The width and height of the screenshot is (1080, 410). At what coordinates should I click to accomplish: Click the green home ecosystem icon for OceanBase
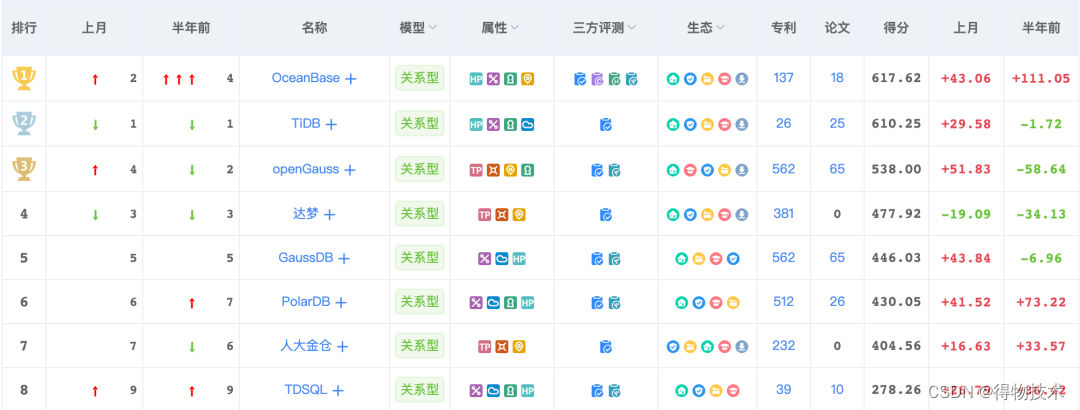pos(673,79)
